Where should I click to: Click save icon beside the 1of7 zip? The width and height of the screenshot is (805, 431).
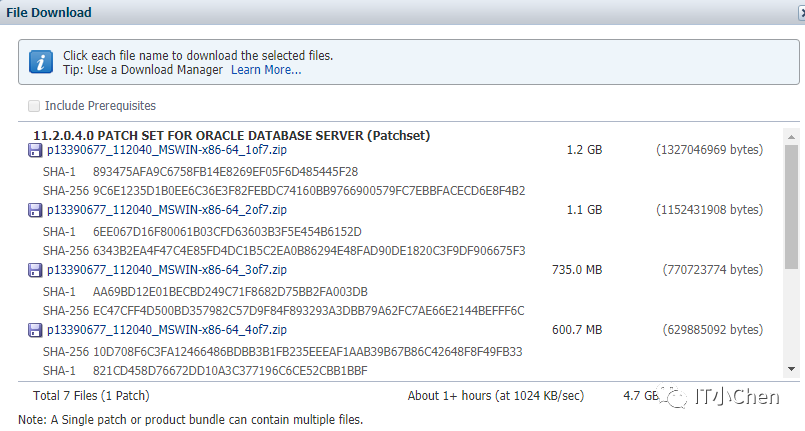[34, 150]
